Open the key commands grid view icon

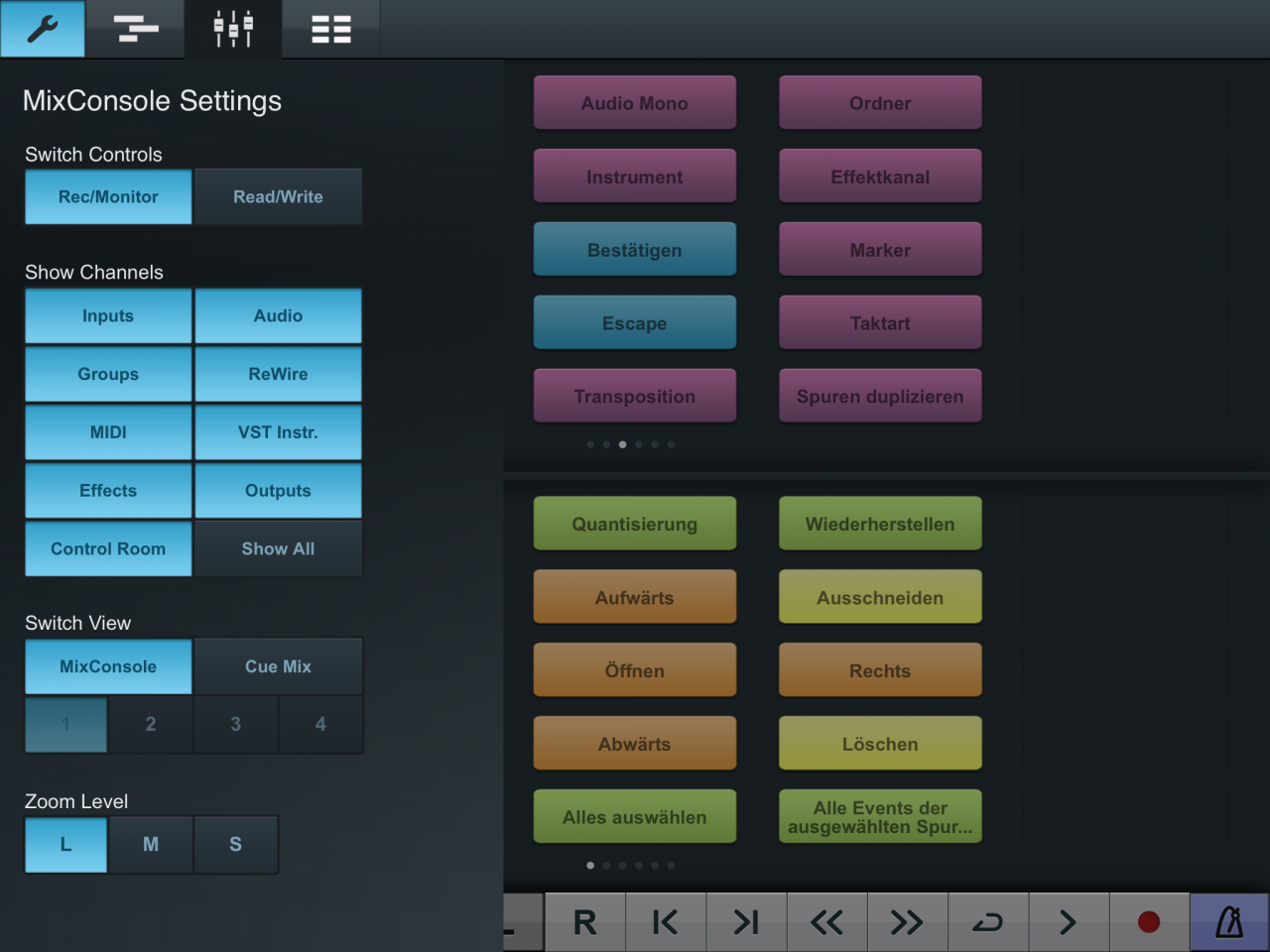point(331,29)
